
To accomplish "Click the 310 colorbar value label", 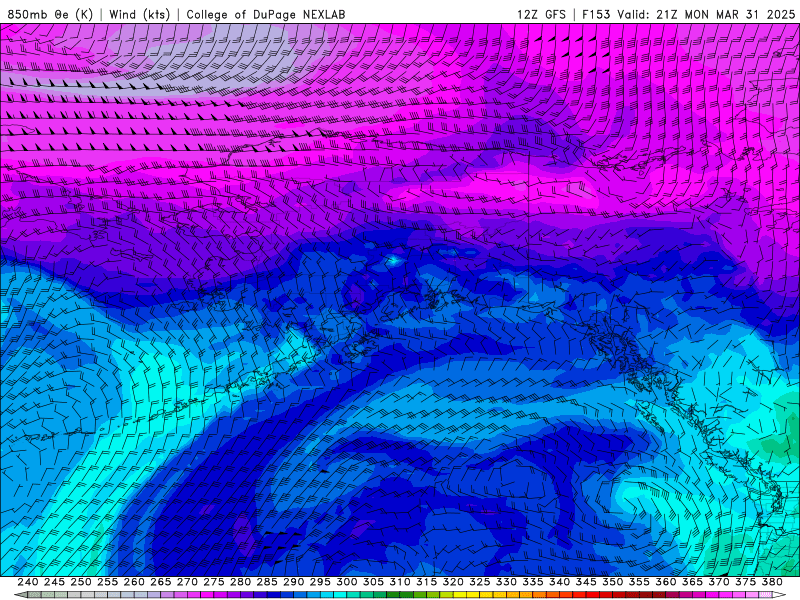I will point(399,582).
